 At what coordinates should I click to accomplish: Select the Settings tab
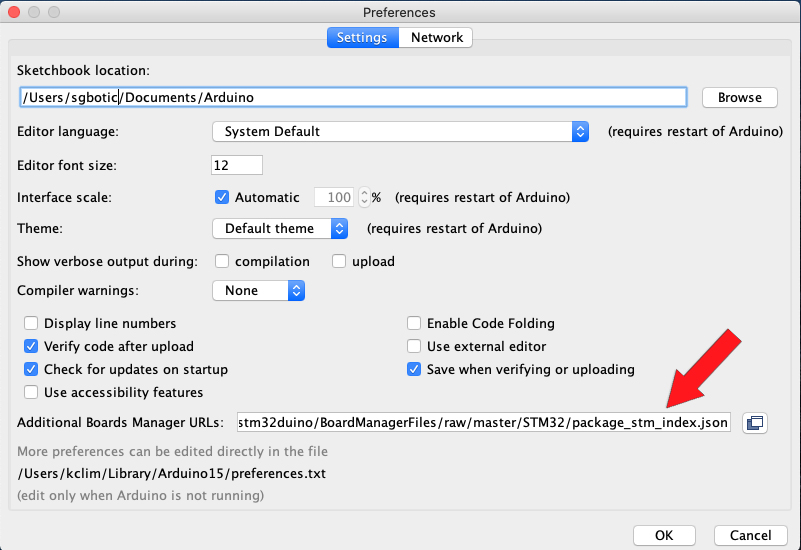coord(362,38)
